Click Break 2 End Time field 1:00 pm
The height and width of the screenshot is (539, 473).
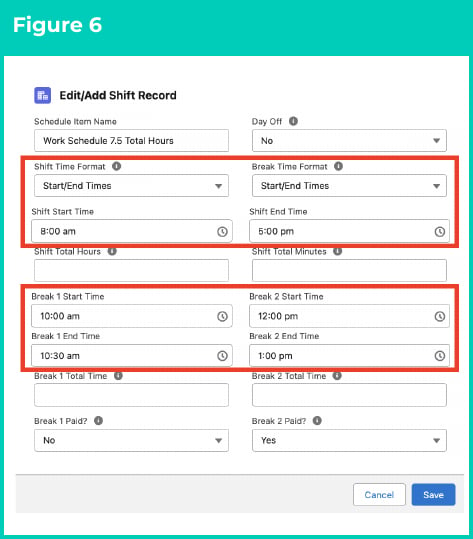click(349, 356)
